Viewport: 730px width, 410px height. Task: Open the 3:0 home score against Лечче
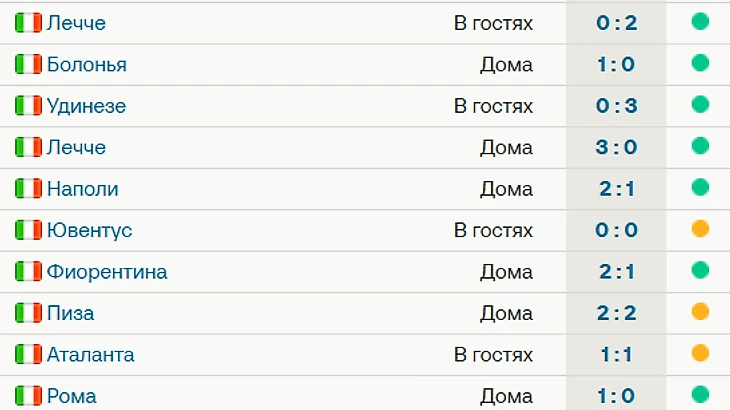(x=616, y=147)
